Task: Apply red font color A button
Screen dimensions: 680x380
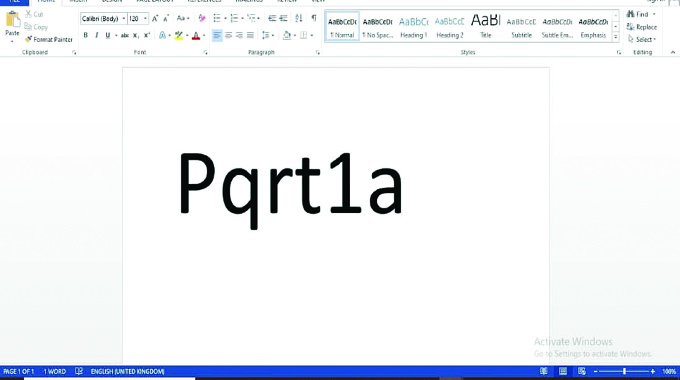Action: point(196,36)
